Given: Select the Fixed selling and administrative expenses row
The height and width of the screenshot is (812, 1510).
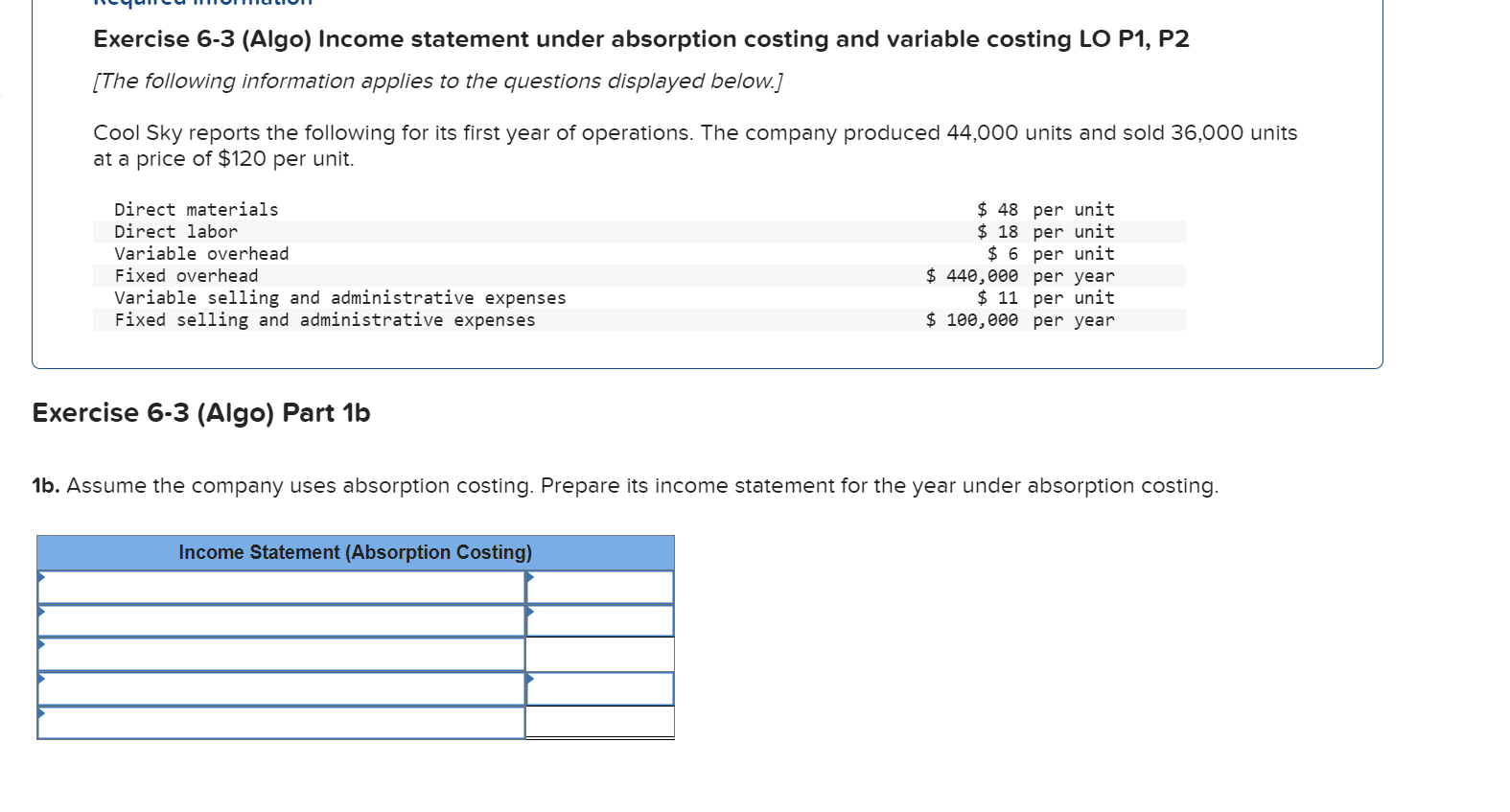Looking at the screenshot, I should tap(383, 320).
